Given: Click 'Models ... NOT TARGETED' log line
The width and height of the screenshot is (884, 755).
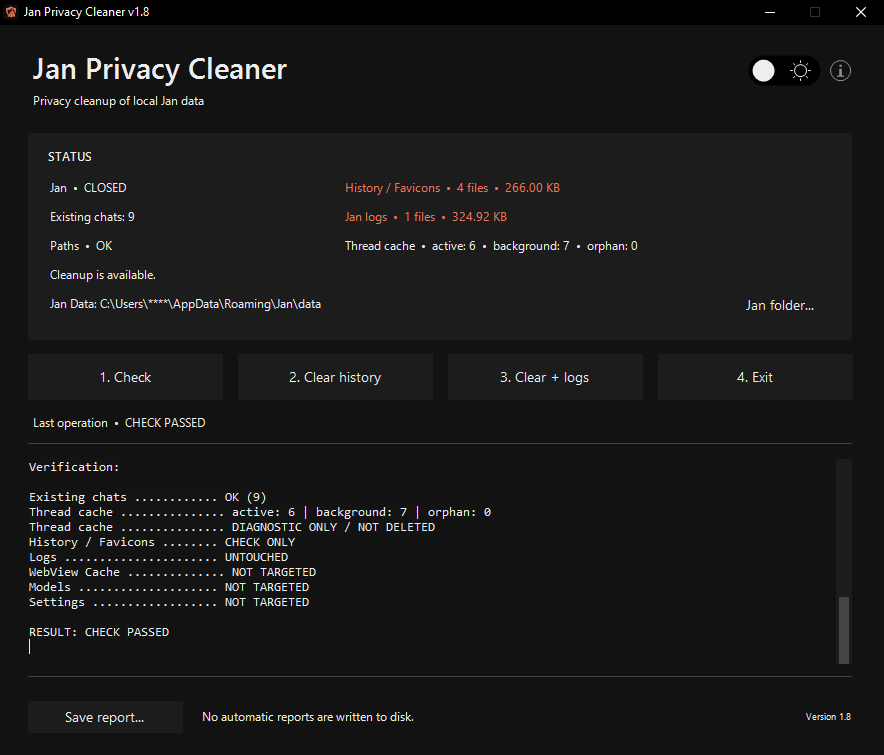Looking at the screenshot, I should click(x=169, y=587).
